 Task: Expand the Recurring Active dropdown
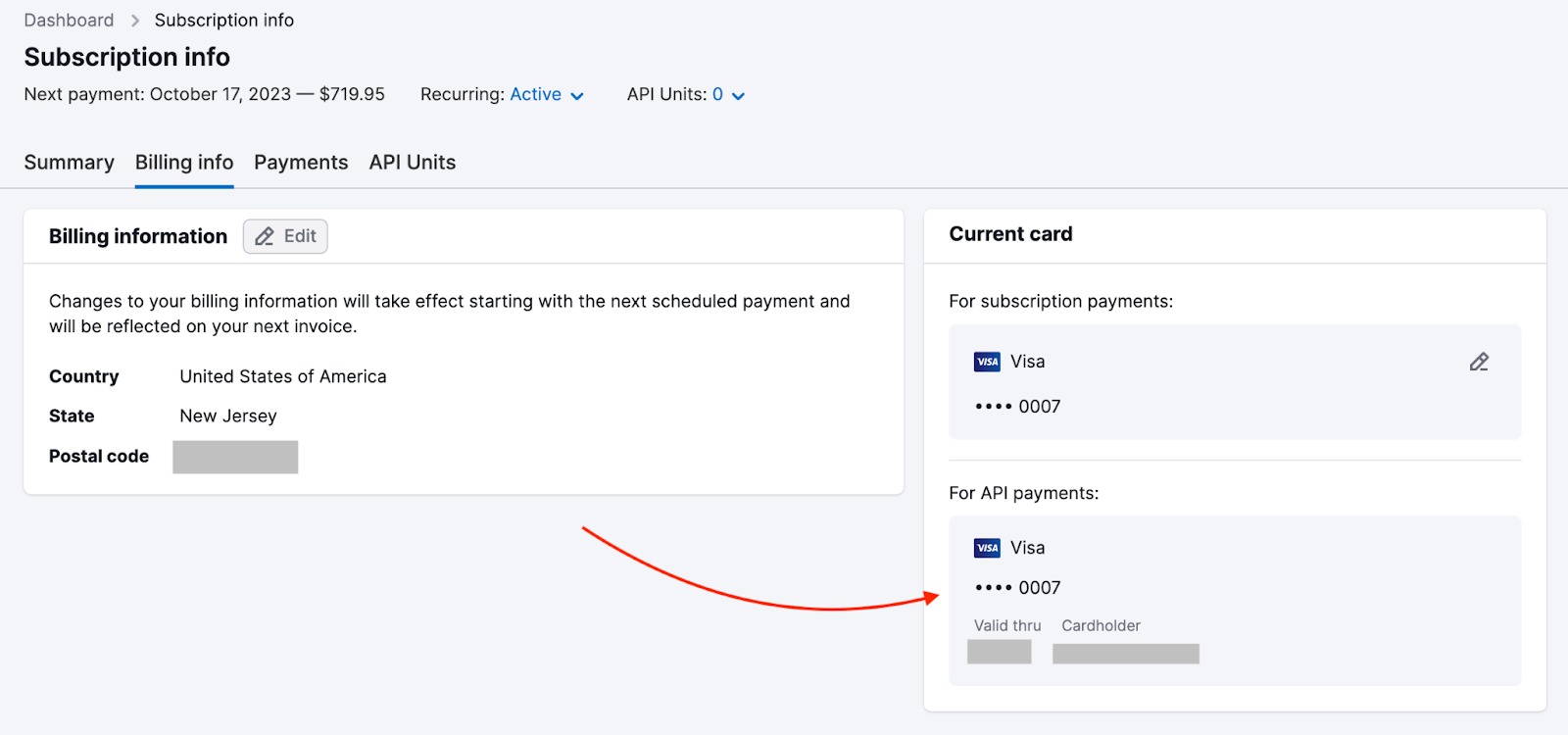click(547, 95)
